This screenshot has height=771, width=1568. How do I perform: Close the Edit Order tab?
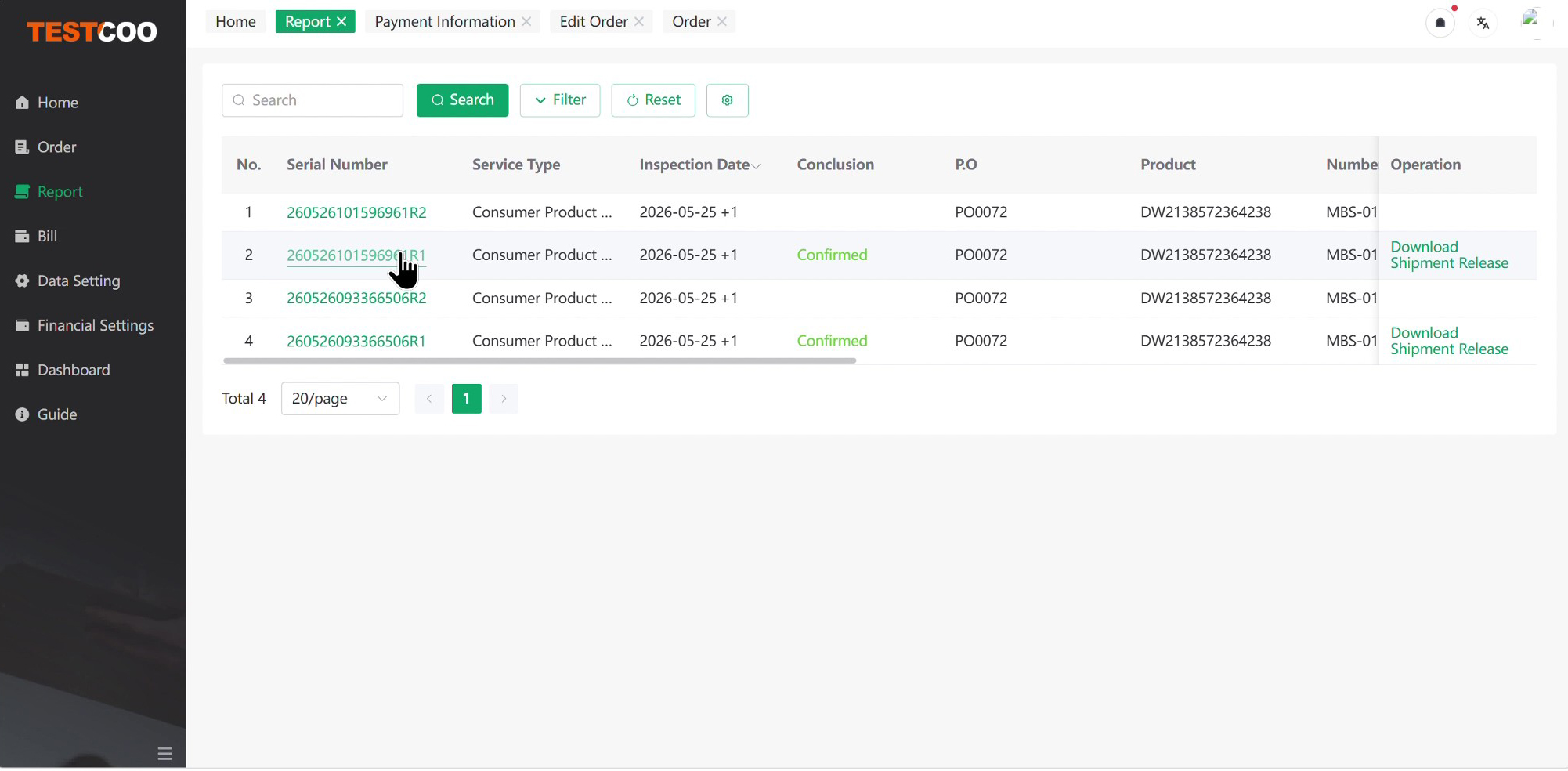[639, 21]
